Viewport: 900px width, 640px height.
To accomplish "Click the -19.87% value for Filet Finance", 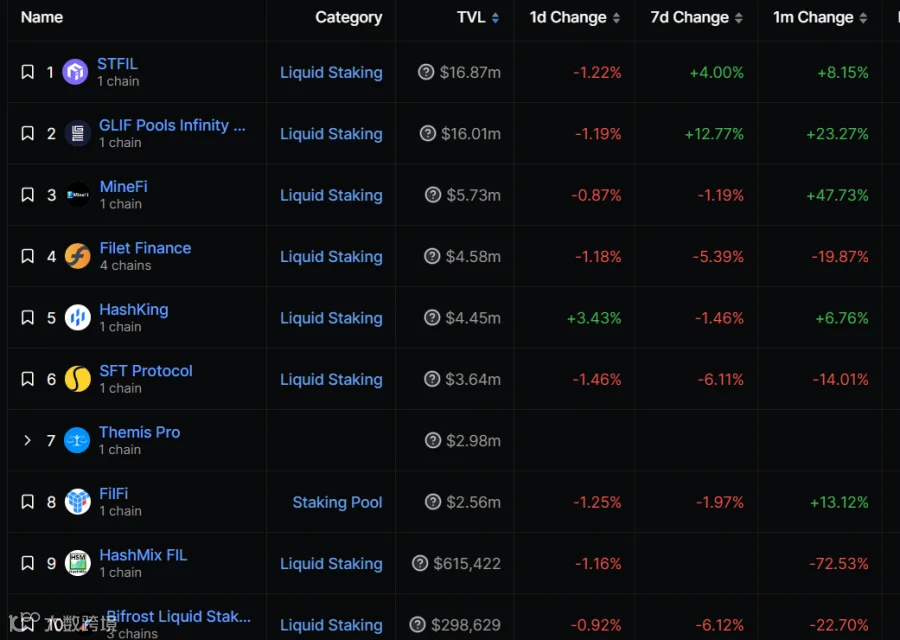I will 840,257.
